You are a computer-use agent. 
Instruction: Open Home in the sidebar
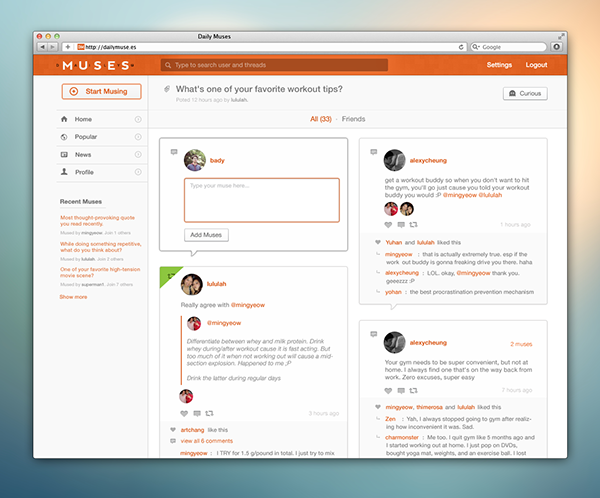101,119
